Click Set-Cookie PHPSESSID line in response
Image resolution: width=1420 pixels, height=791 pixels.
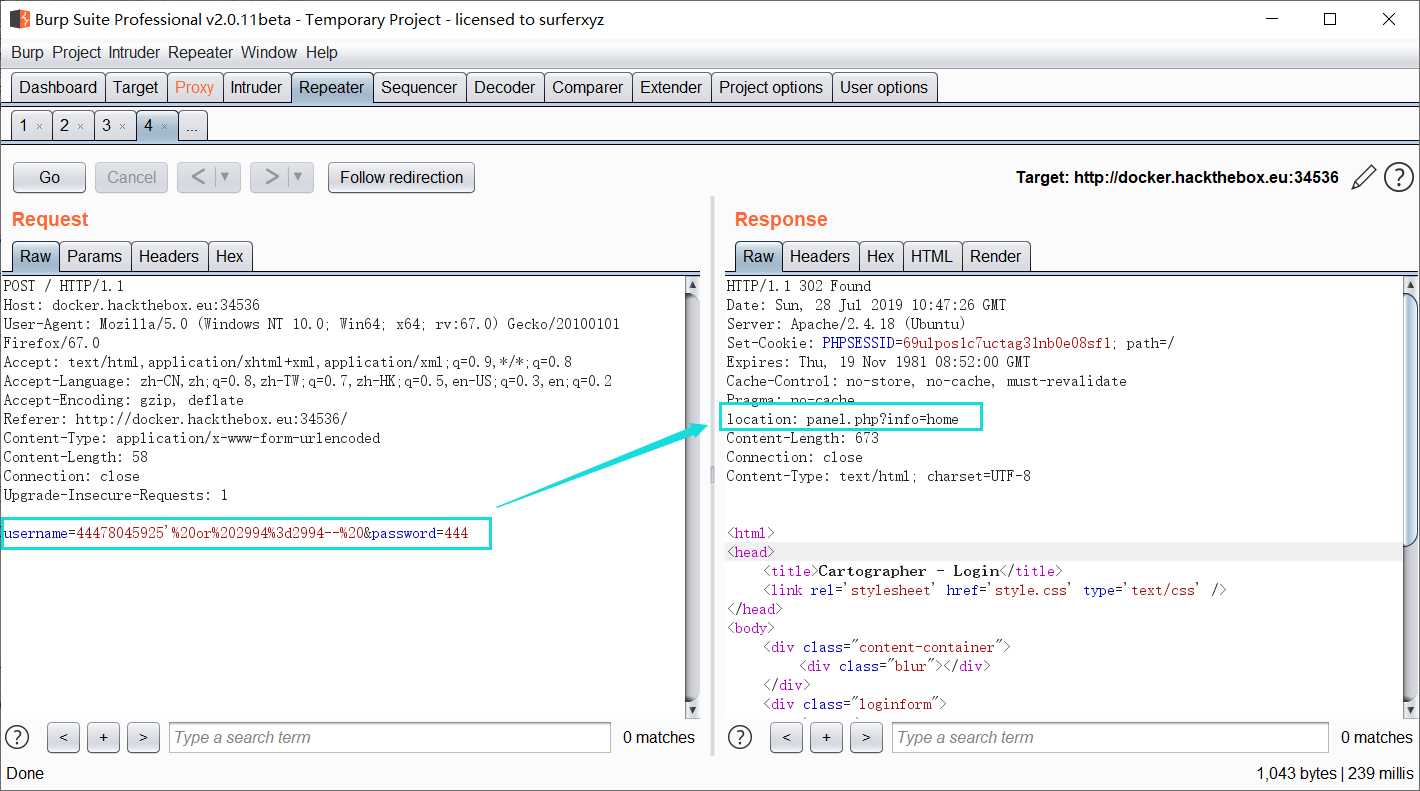click(950, 343)
